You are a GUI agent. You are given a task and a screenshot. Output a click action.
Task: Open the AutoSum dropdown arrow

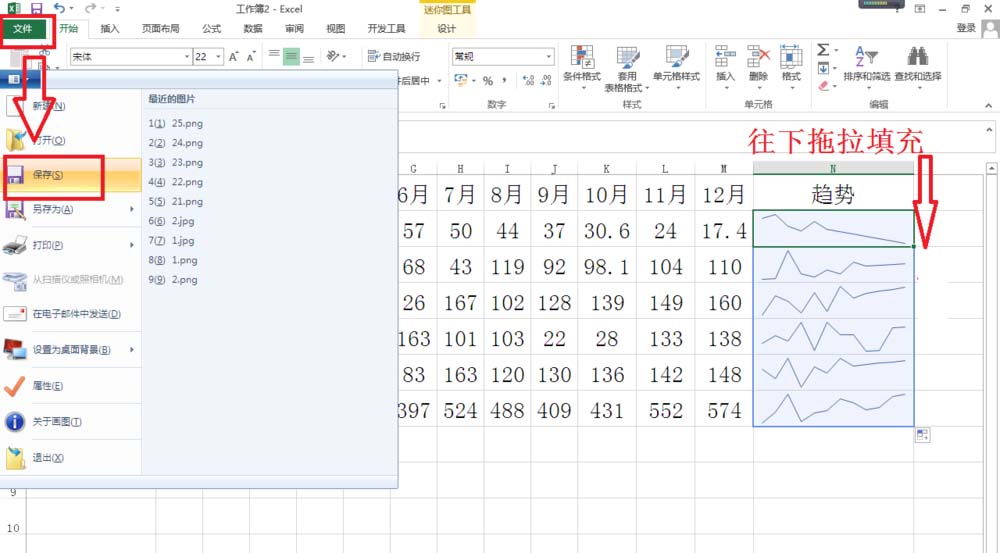click(x=836, y=50)
